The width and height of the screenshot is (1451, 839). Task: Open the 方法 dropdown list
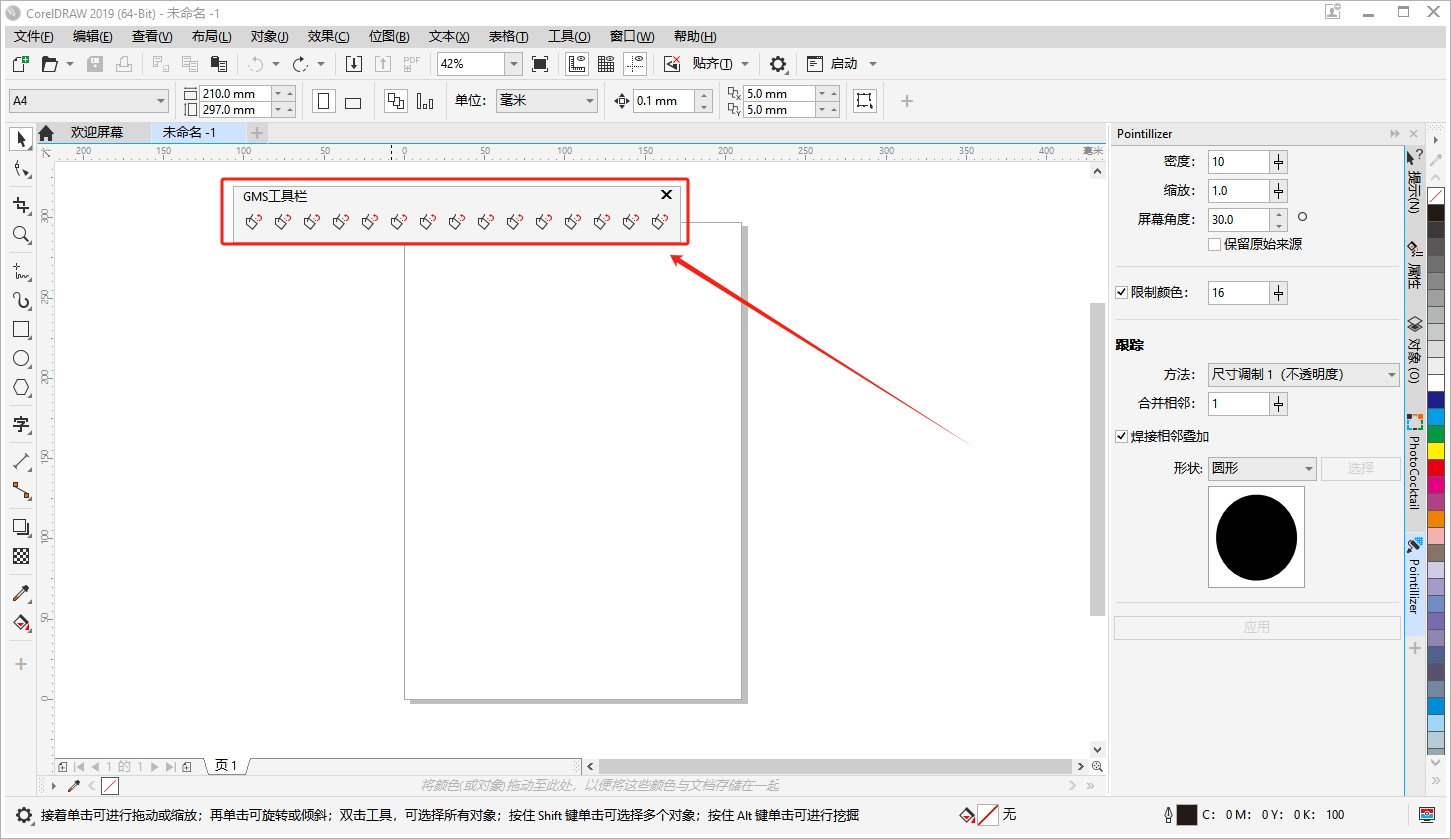tap(1303, 375)
